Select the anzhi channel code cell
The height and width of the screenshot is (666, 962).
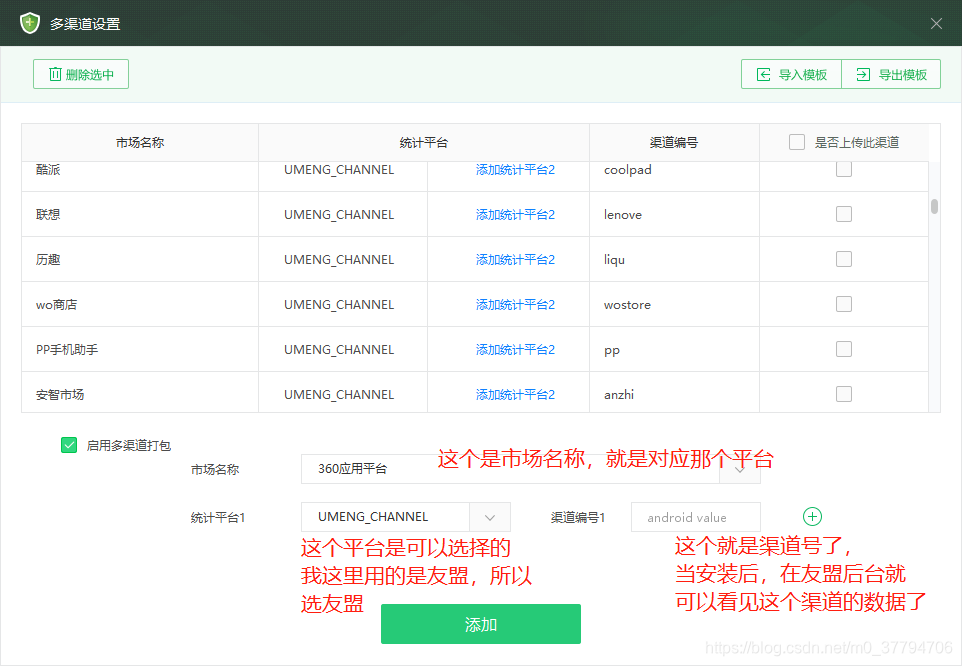[x=674, y=392]
